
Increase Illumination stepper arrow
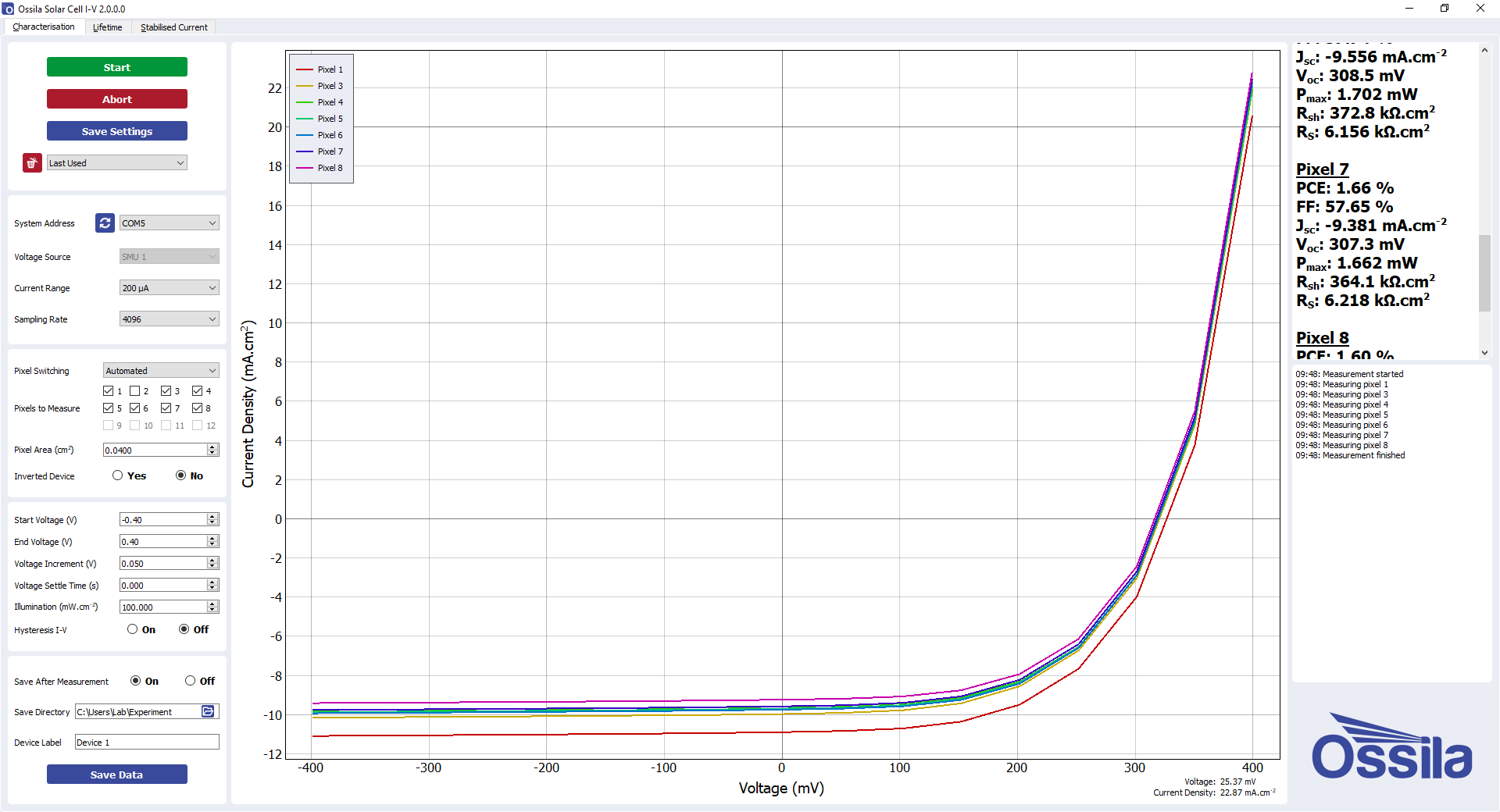click(212, 604)
